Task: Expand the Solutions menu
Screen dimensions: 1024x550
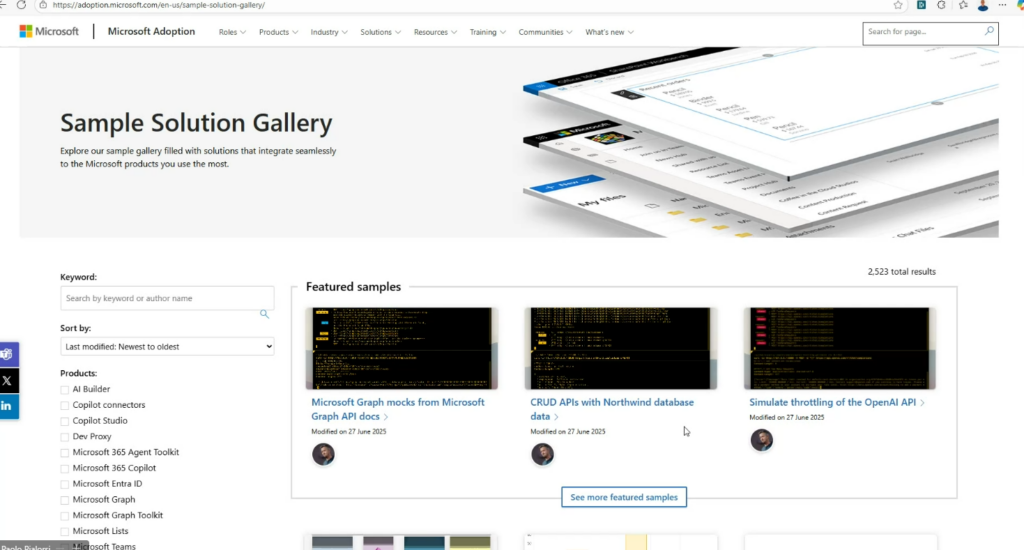Action: (380, 32)
